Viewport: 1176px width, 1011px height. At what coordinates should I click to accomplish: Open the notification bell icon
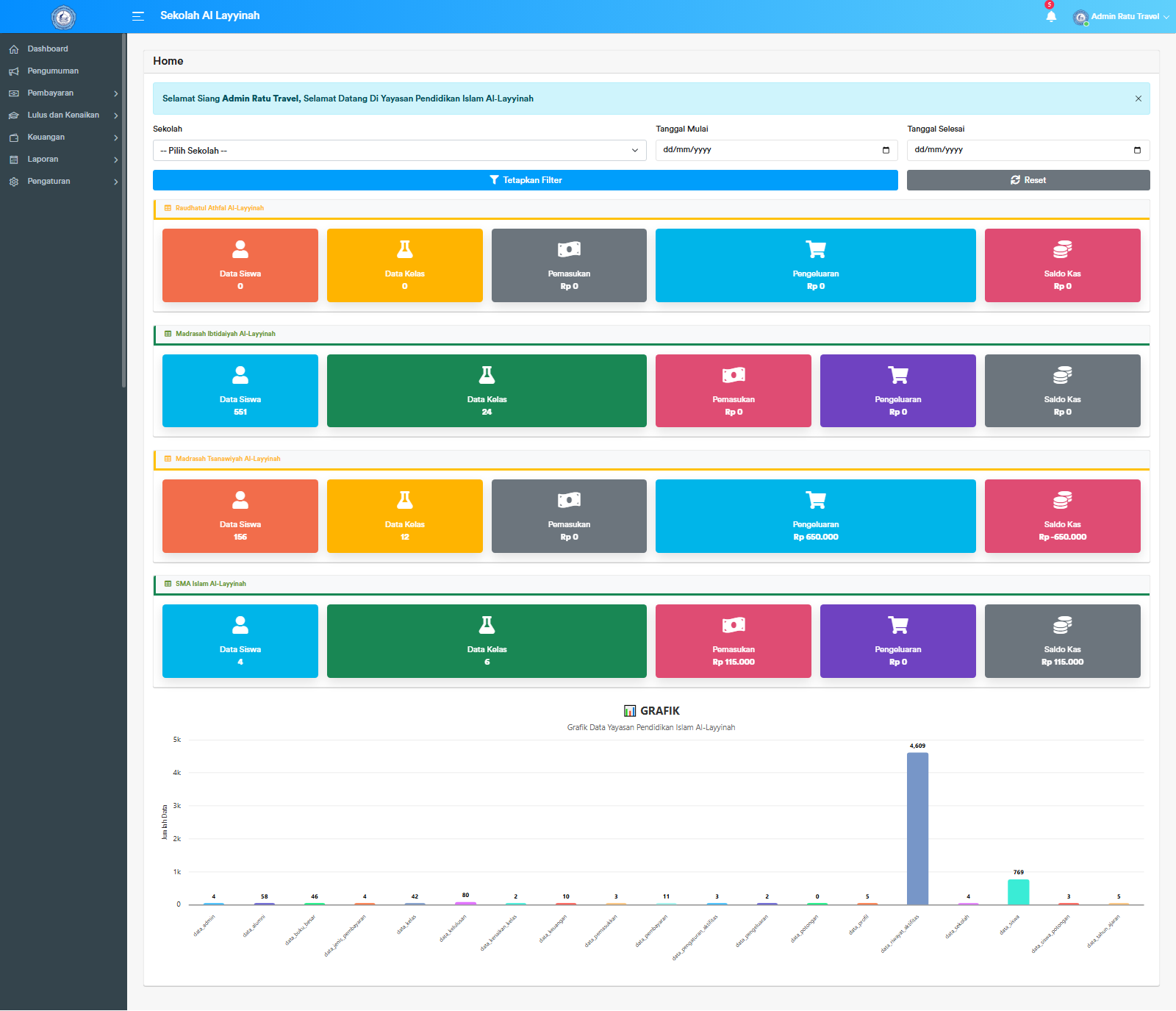1050,15
